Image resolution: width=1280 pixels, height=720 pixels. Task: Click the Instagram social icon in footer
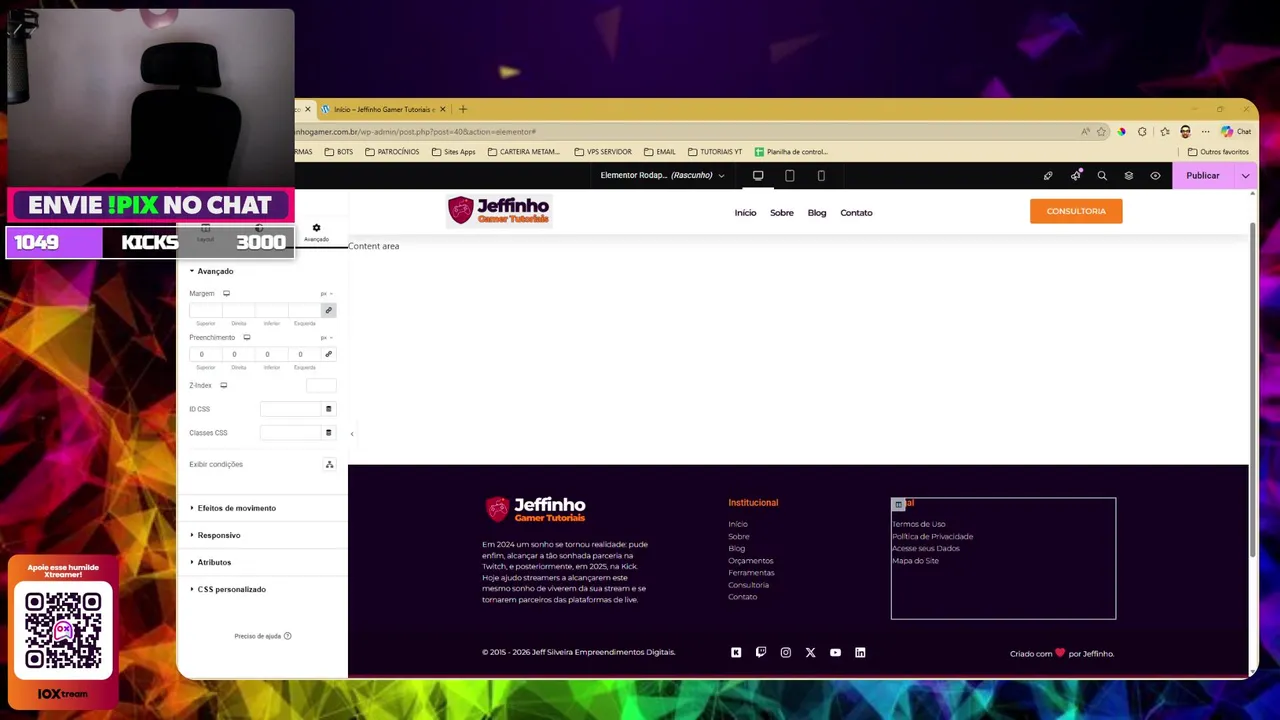pos(786,653)
